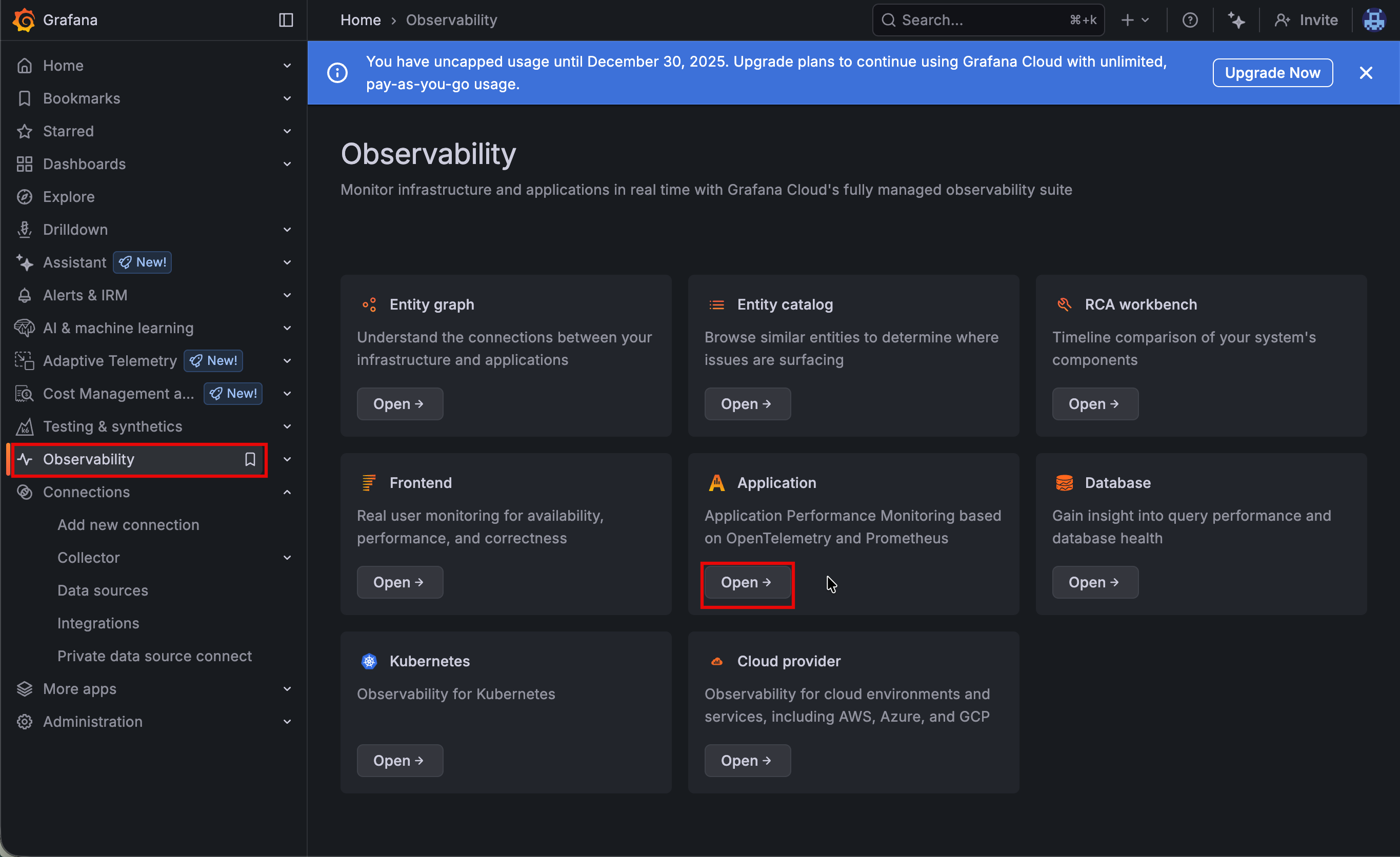Expand the Dashboards section chevron
1400x857 pixels.
[288, 164]
